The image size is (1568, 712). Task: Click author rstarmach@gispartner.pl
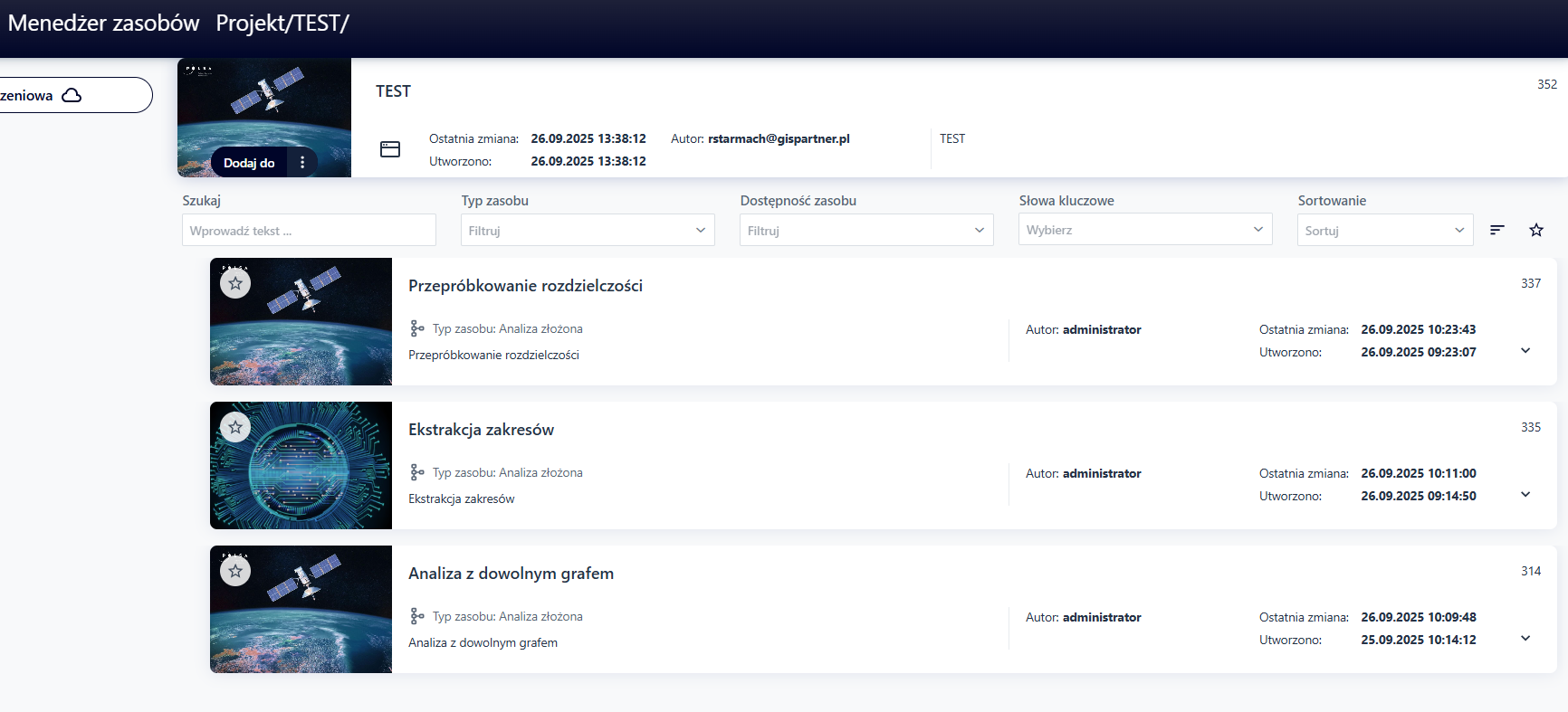pyautogui.click(x=779, y=138)
